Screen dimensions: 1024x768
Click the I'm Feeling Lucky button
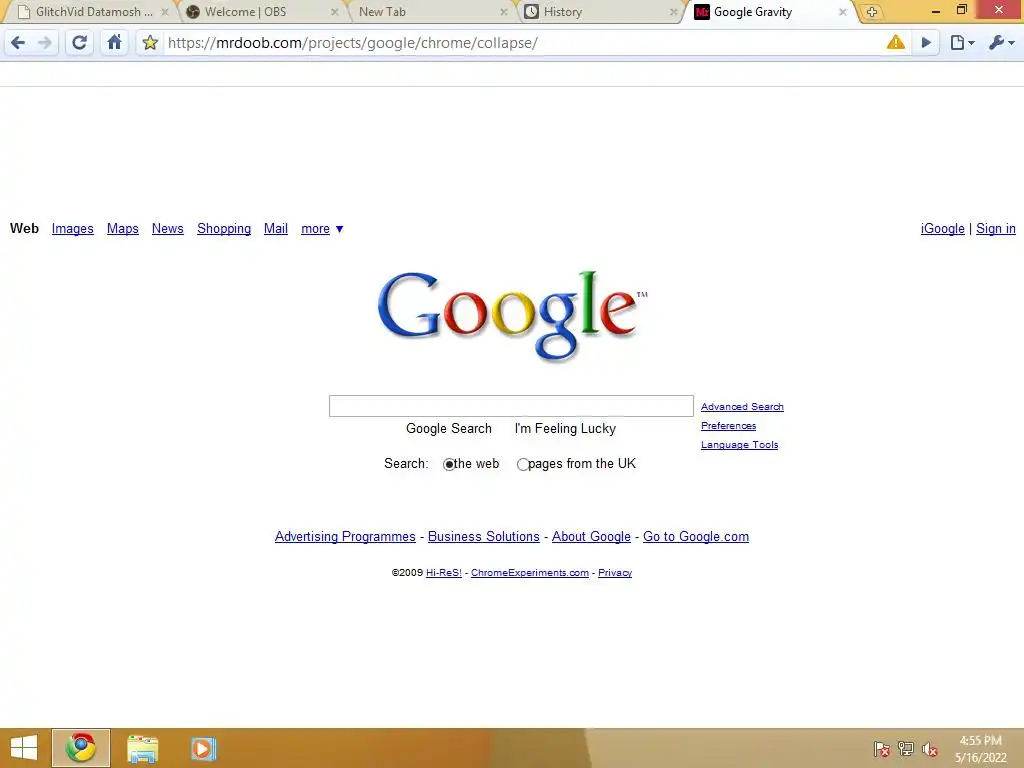(565, 428)
